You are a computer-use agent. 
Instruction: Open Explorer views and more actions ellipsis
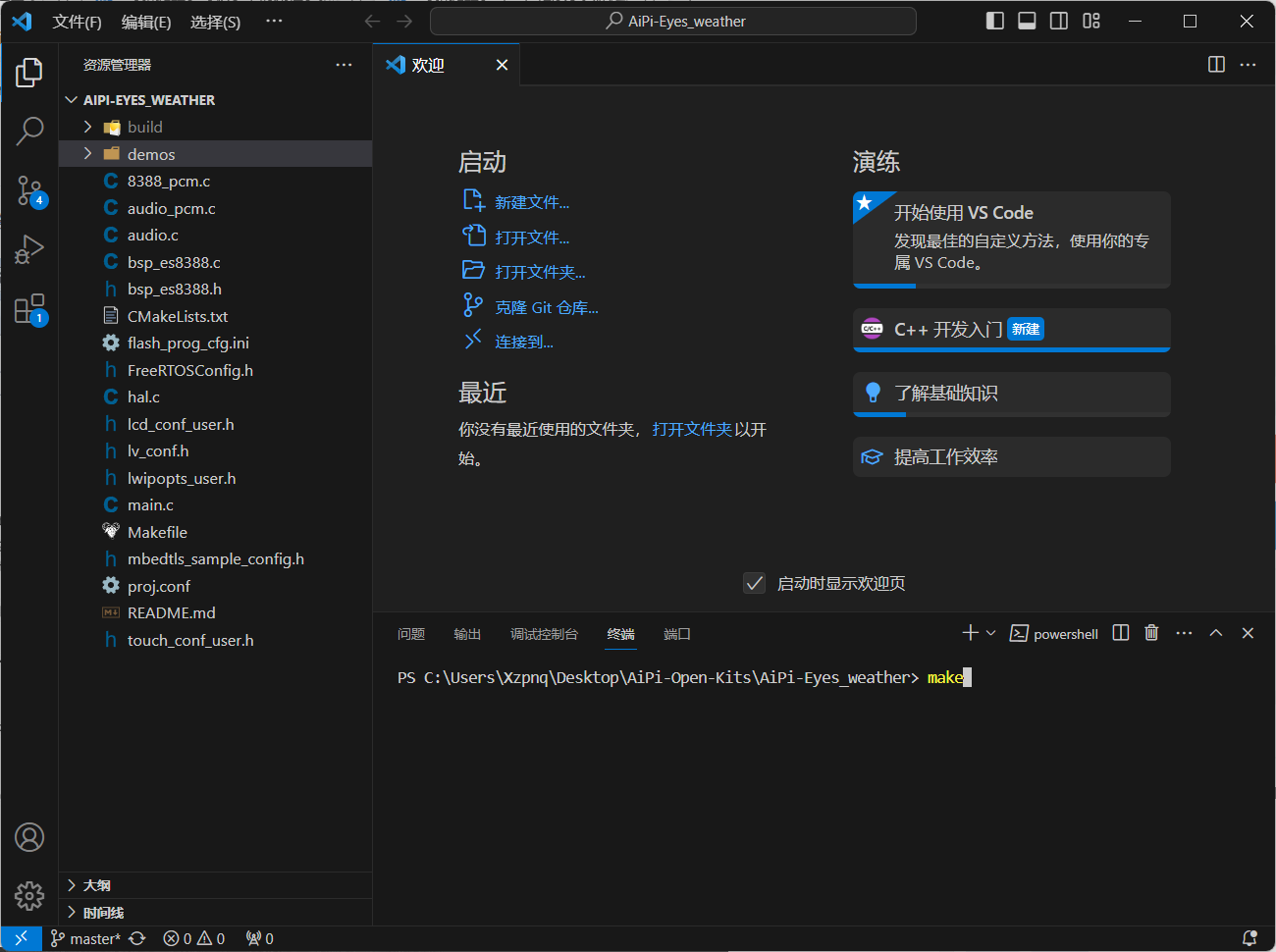coord(344,65)
